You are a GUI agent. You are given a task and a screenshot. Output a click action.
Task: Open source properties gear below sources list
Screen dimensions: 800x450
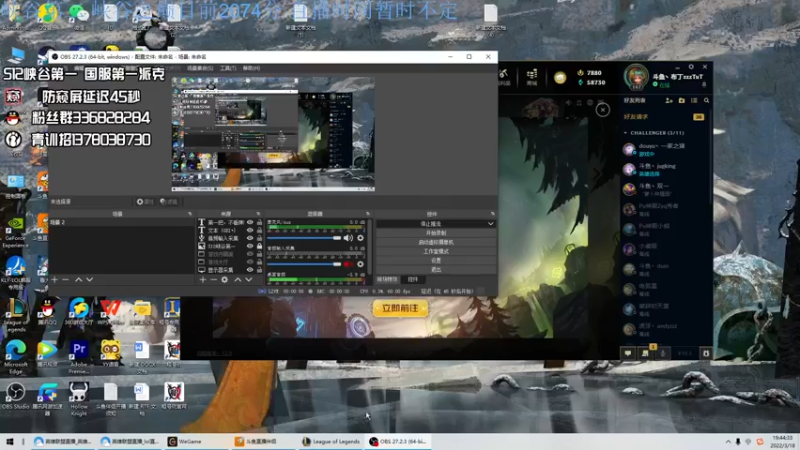tap(224, 280)
